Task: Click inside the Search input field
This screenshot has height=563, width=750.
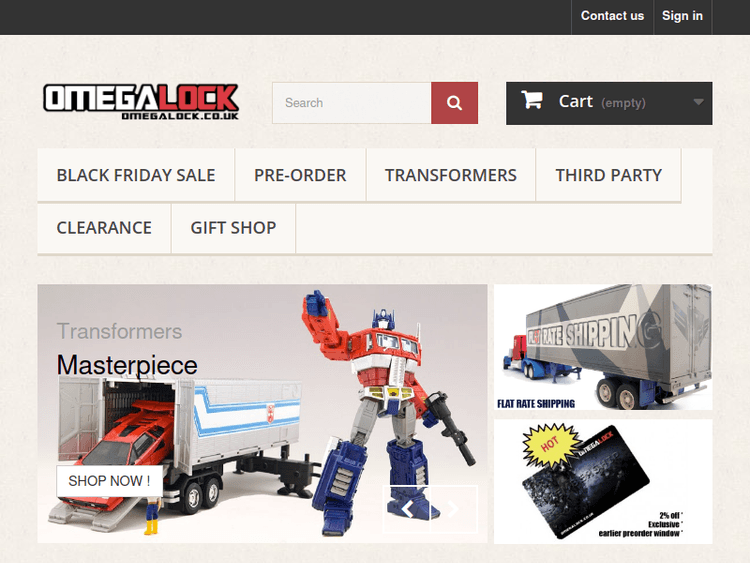Action: pyautogui.click(x=352, y=103)
